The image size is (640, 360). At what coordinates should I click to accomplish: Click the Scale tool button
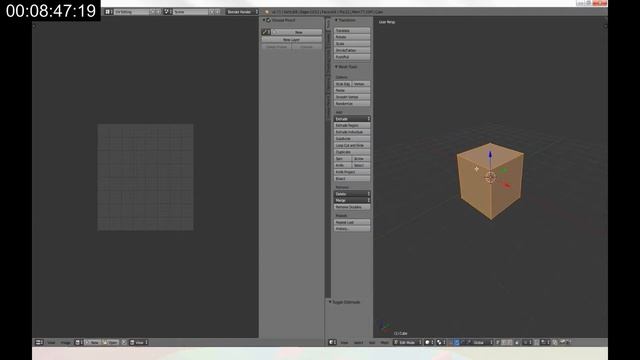point(352,43)
